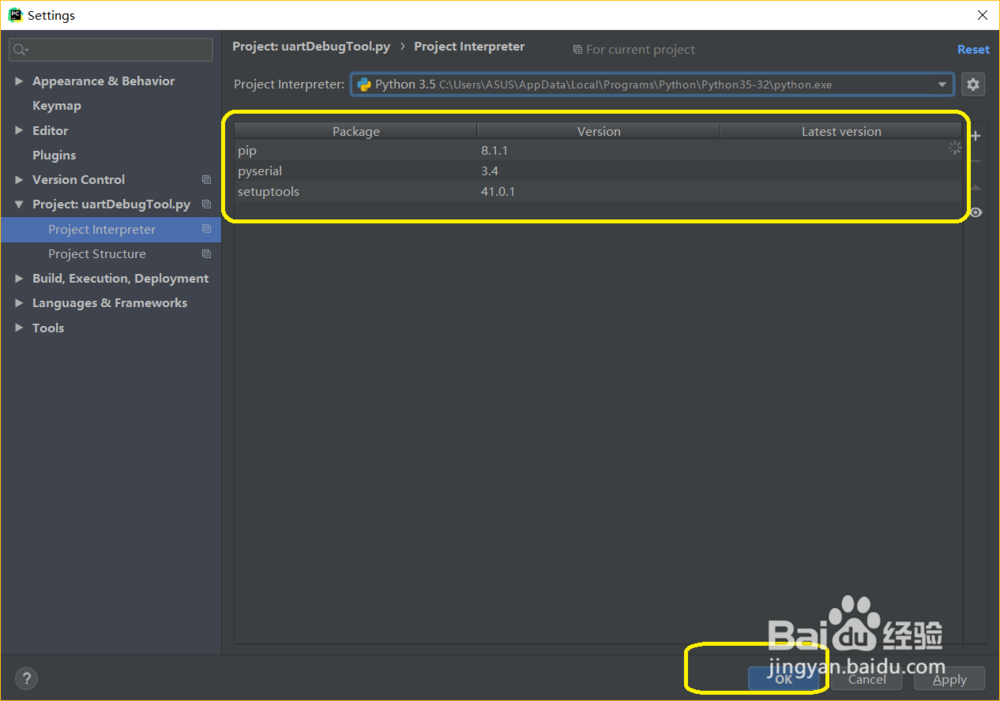Viewport: 1000px width, 701px height.
Task: Click the Cancel button
Action: tap(867, 679)
